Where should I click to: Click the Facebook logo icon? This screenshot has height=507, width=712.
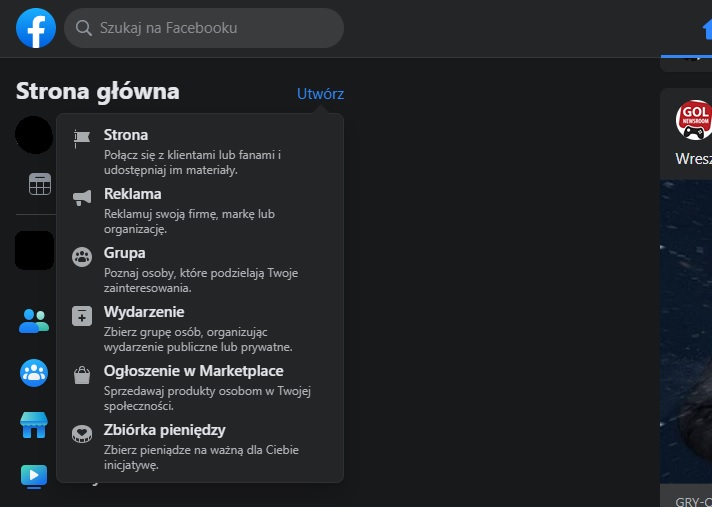(36, 28)
